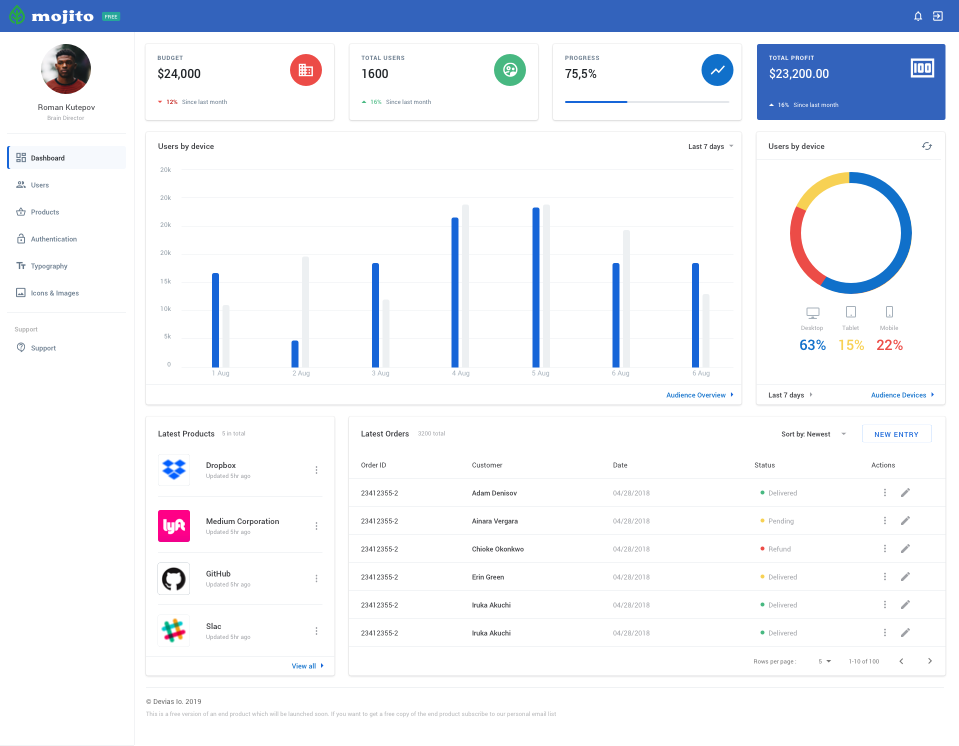959x746 pixels.
Task: Expand the Sort by: Newest dropdown
Action: point(813,434)
